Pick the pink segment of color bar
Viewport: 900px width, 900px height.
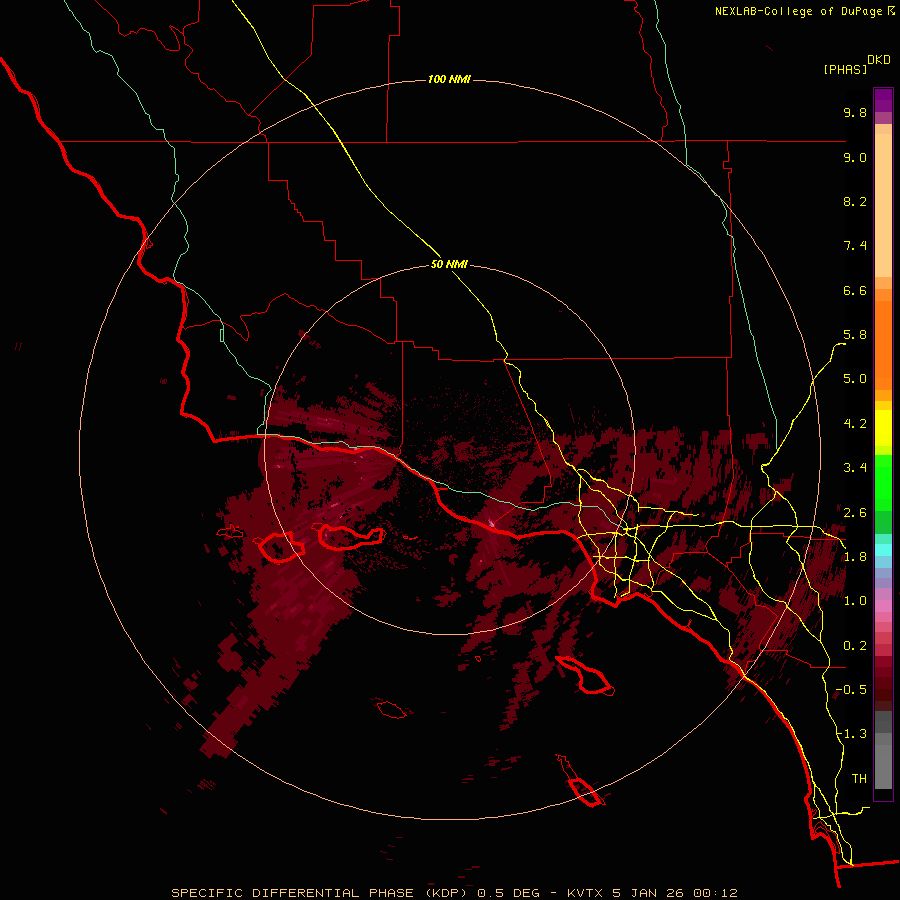(x=883, y=606)
